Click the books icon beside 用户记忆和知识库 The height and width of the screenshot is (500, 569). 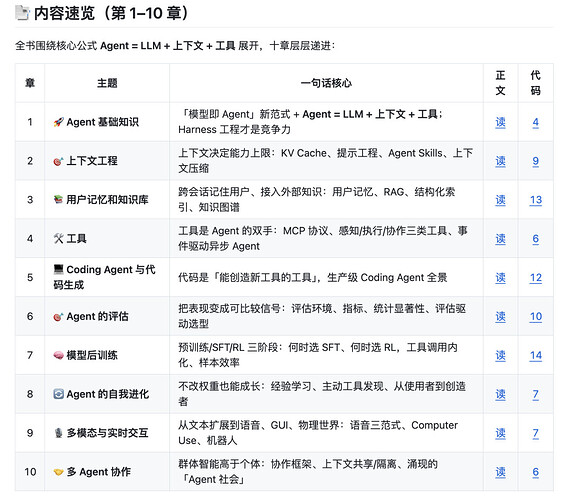[58, 200]
